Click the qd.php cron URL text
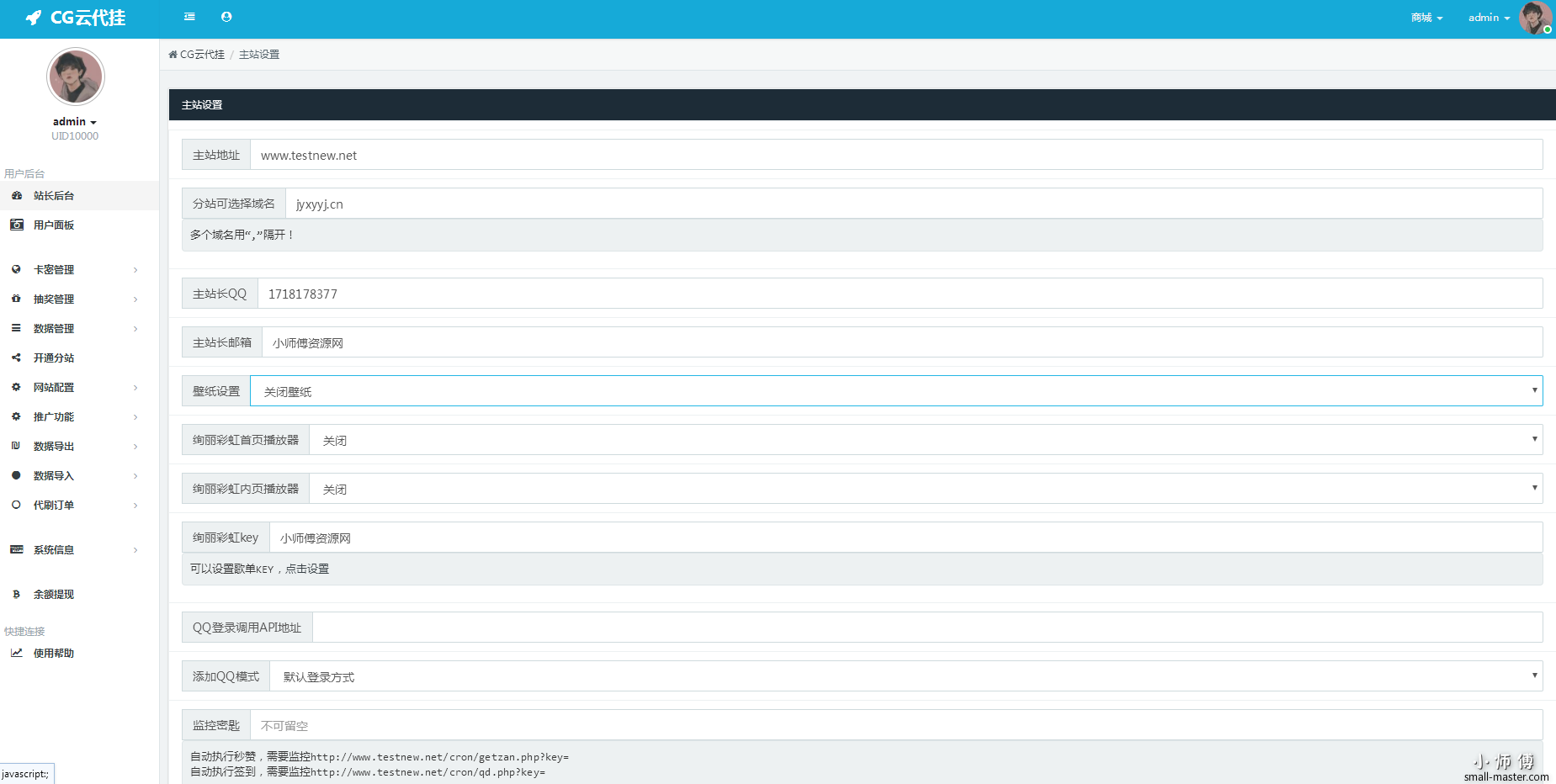This screenshot has width=1556, height=784. (428, 772)
